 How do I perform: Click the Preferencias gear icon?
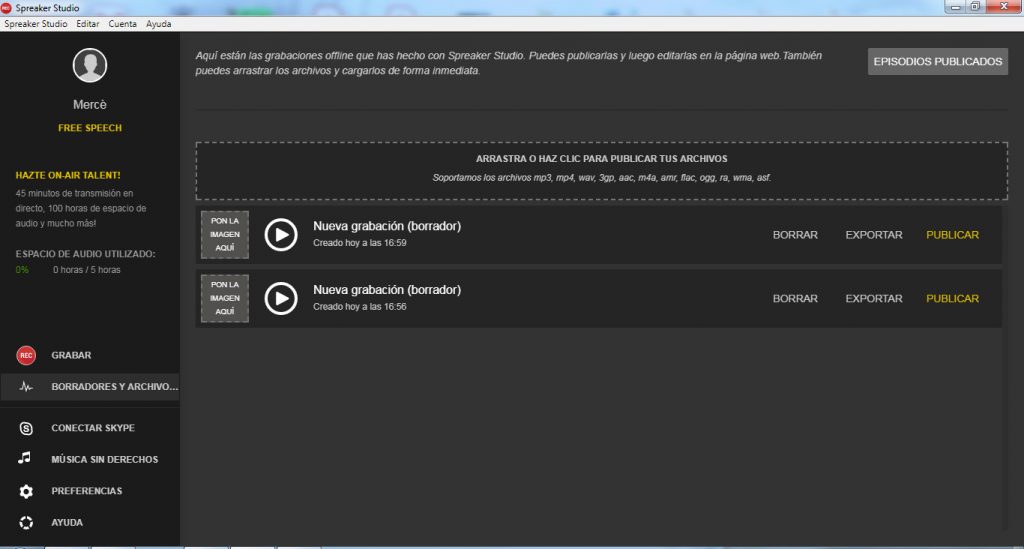[26, 491]
